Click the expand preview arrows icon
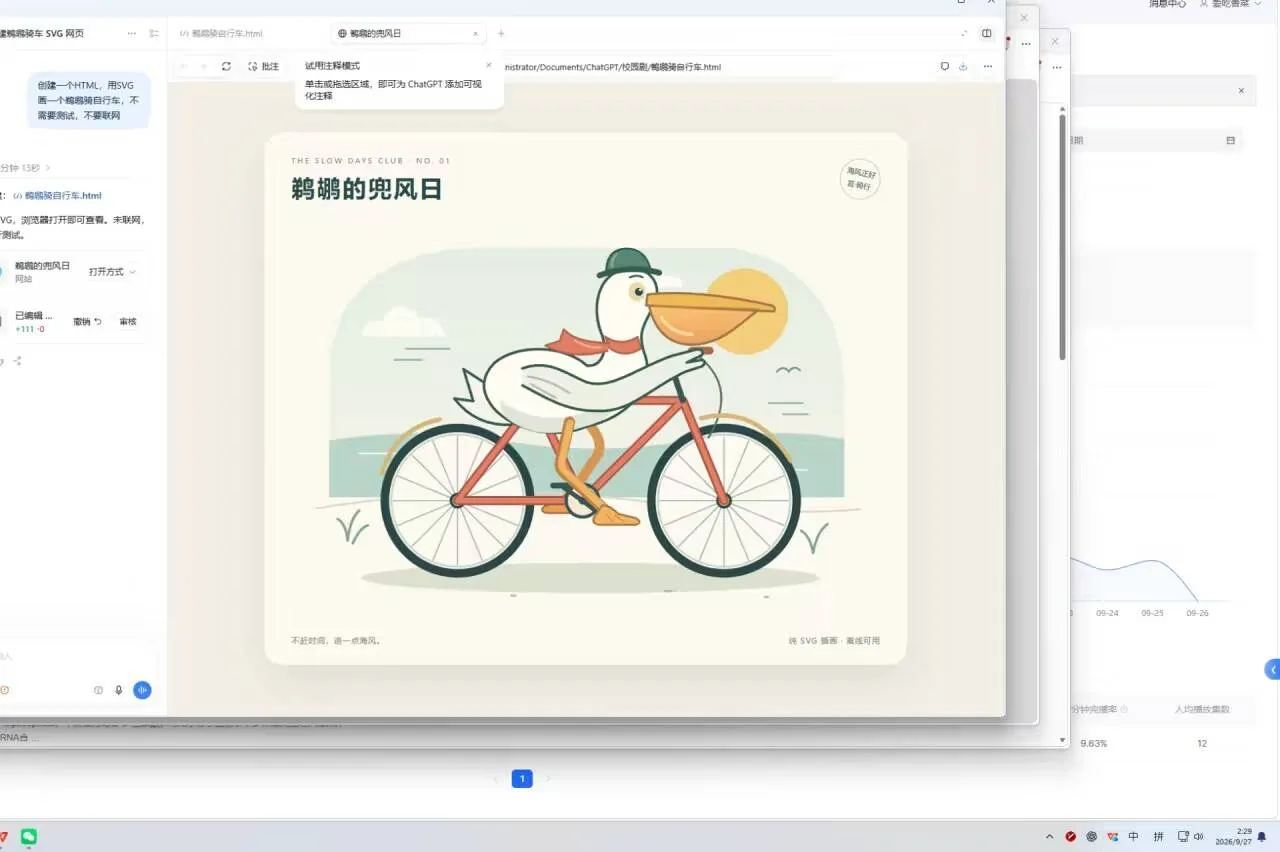The width and height of the screenshot is (1280, 852). pyautogui.click(x=964, y=33)
